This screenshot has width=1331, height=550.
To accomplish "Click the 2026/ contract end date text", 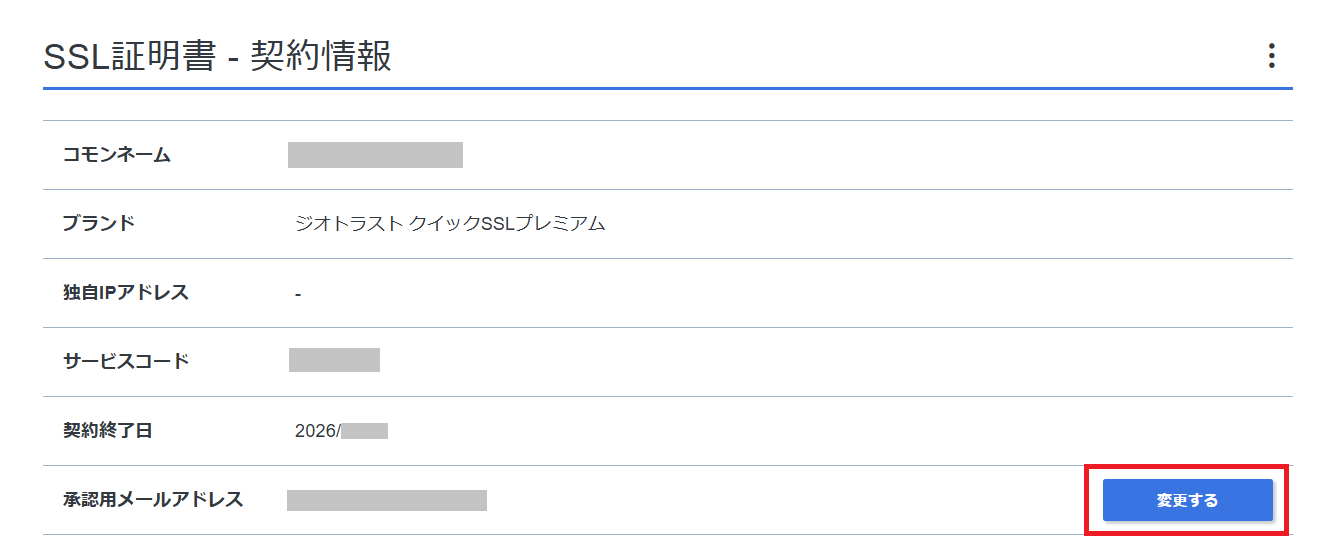I will (x=317, y=431).
